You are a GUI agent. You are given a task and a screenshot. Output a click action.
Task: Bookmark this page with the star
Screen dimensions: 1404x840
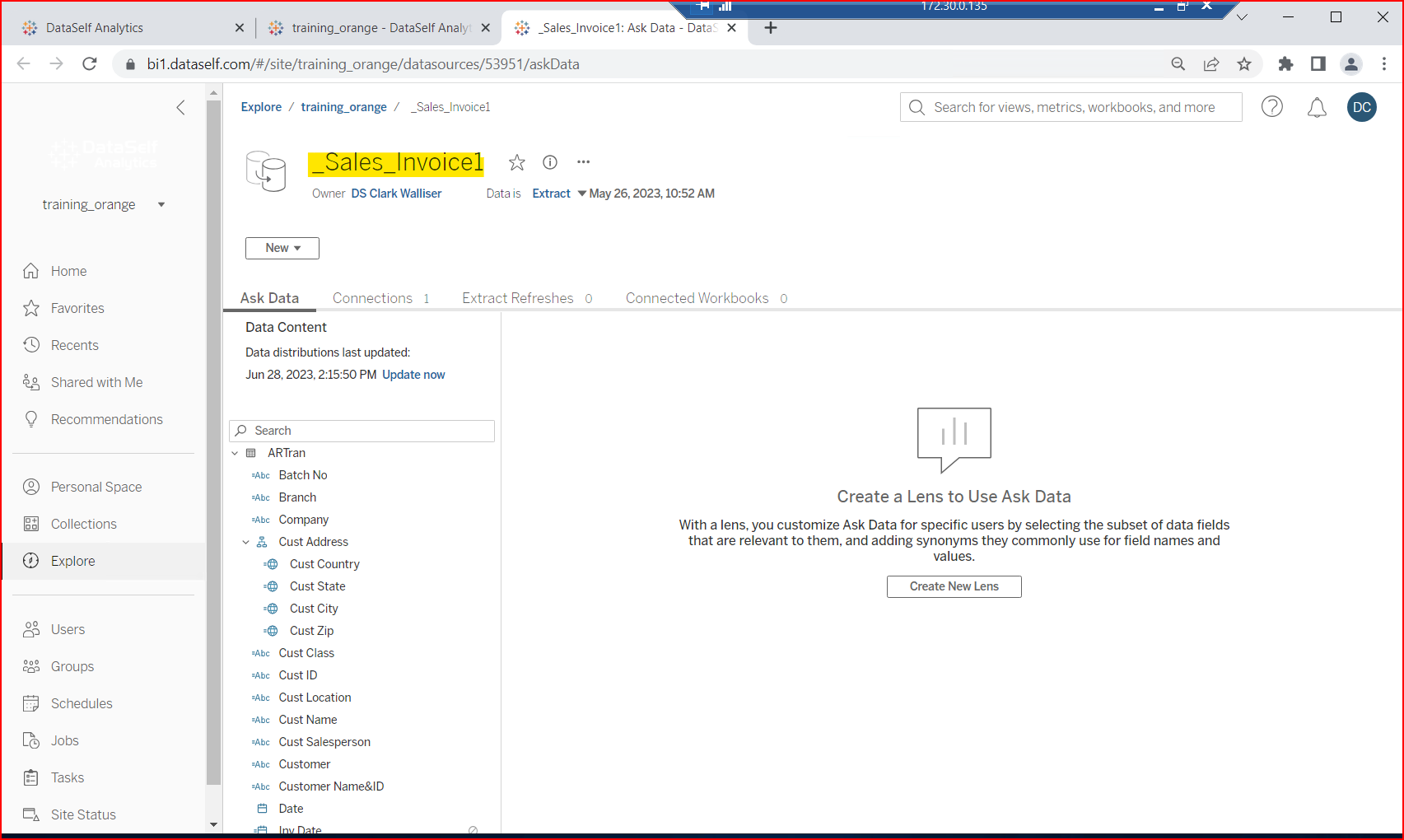click(1243, 64)
